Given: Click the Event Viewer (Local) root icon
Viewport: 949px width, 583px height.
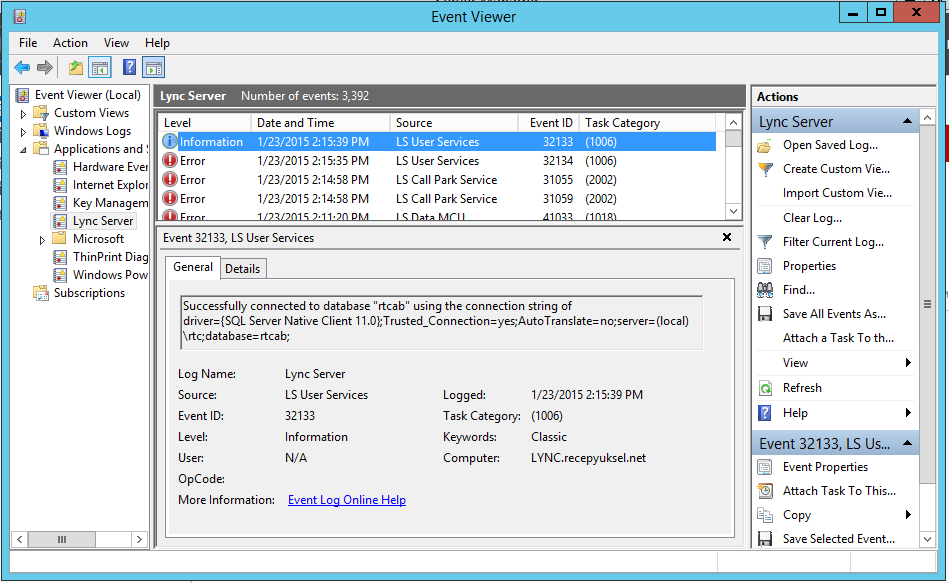Looking at the screenshot, I should (x=22, y=95).
